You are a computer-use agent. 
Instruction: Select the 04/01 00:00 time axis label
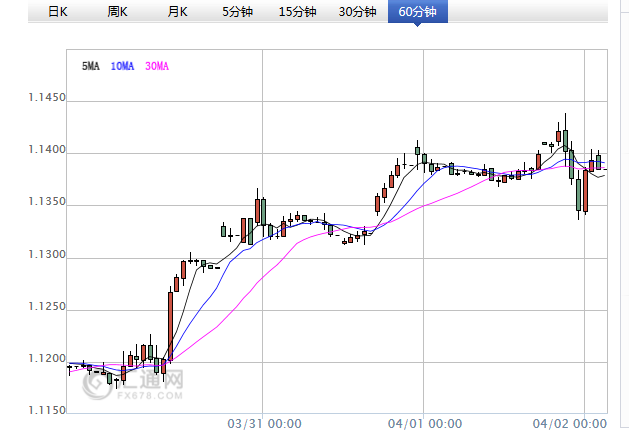coord(425,424)
